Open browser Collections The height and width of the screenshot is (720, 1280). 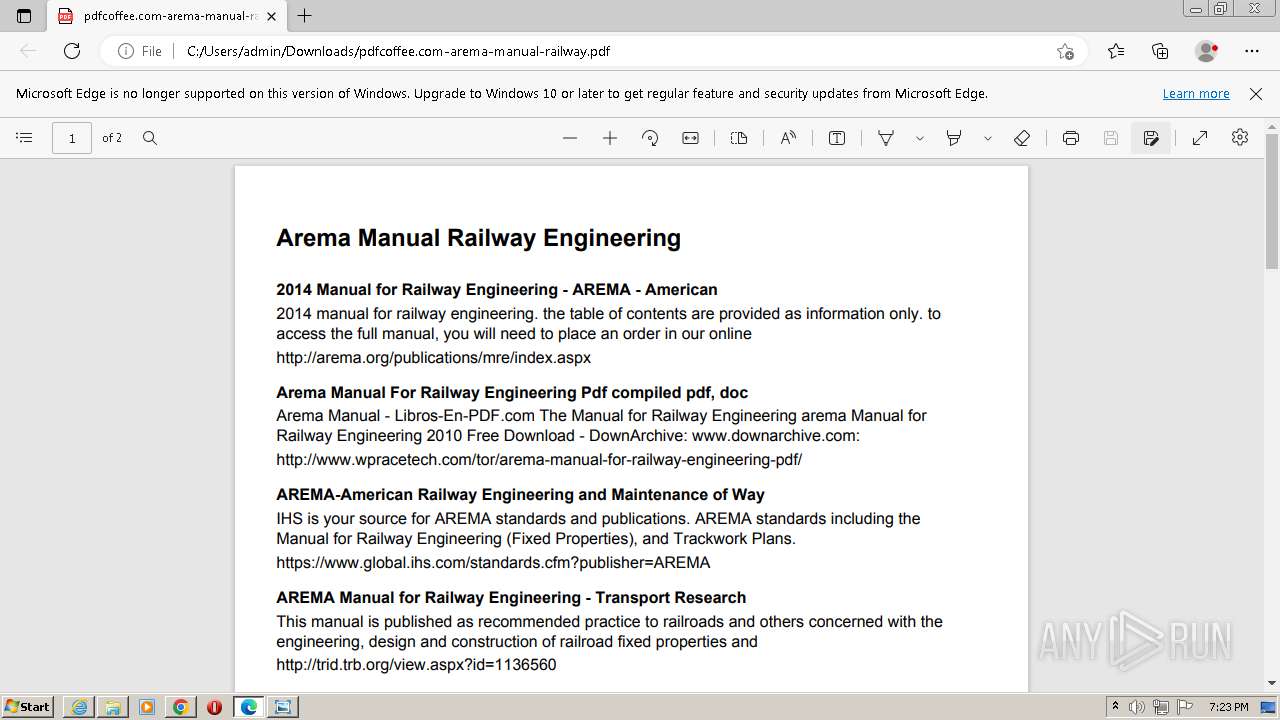[1160, 51]
